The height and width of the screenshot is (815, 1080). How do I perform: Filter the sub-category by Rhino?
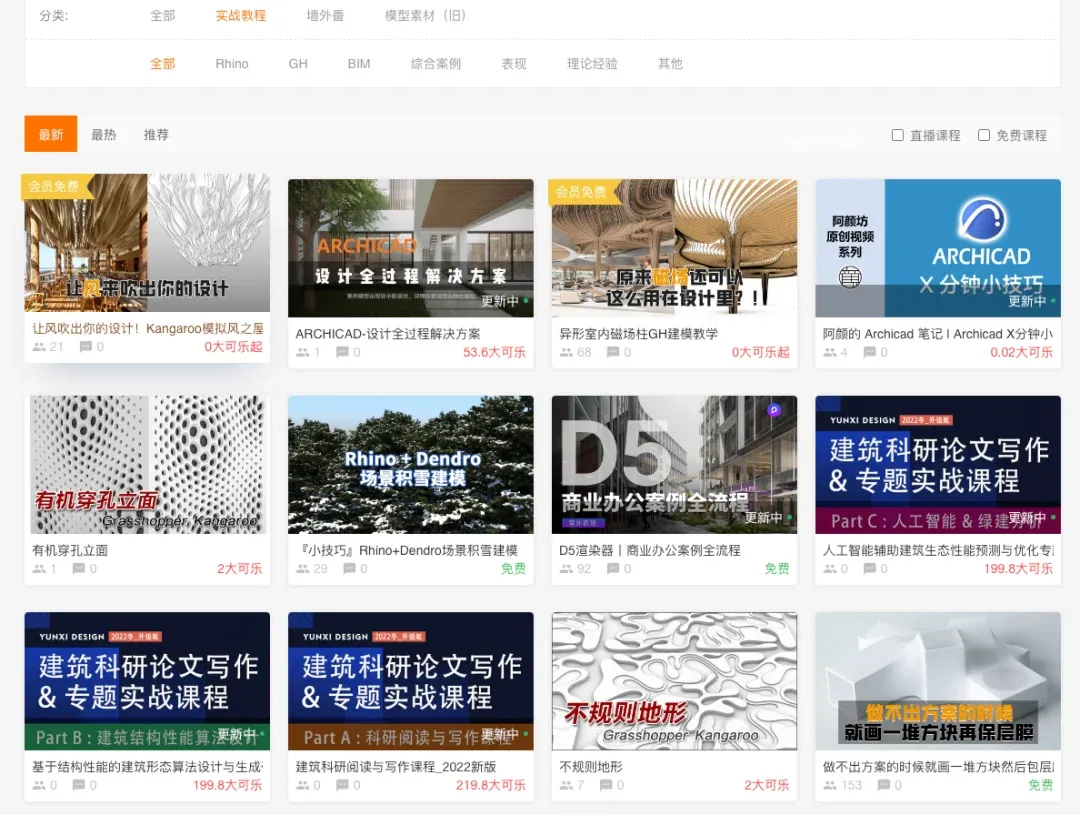coord(231,63)
